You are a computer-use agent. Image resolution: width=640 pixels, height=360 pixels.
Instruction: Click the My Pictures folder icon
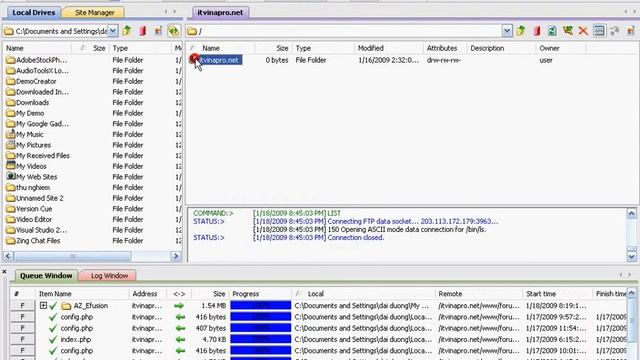(11, 144)
